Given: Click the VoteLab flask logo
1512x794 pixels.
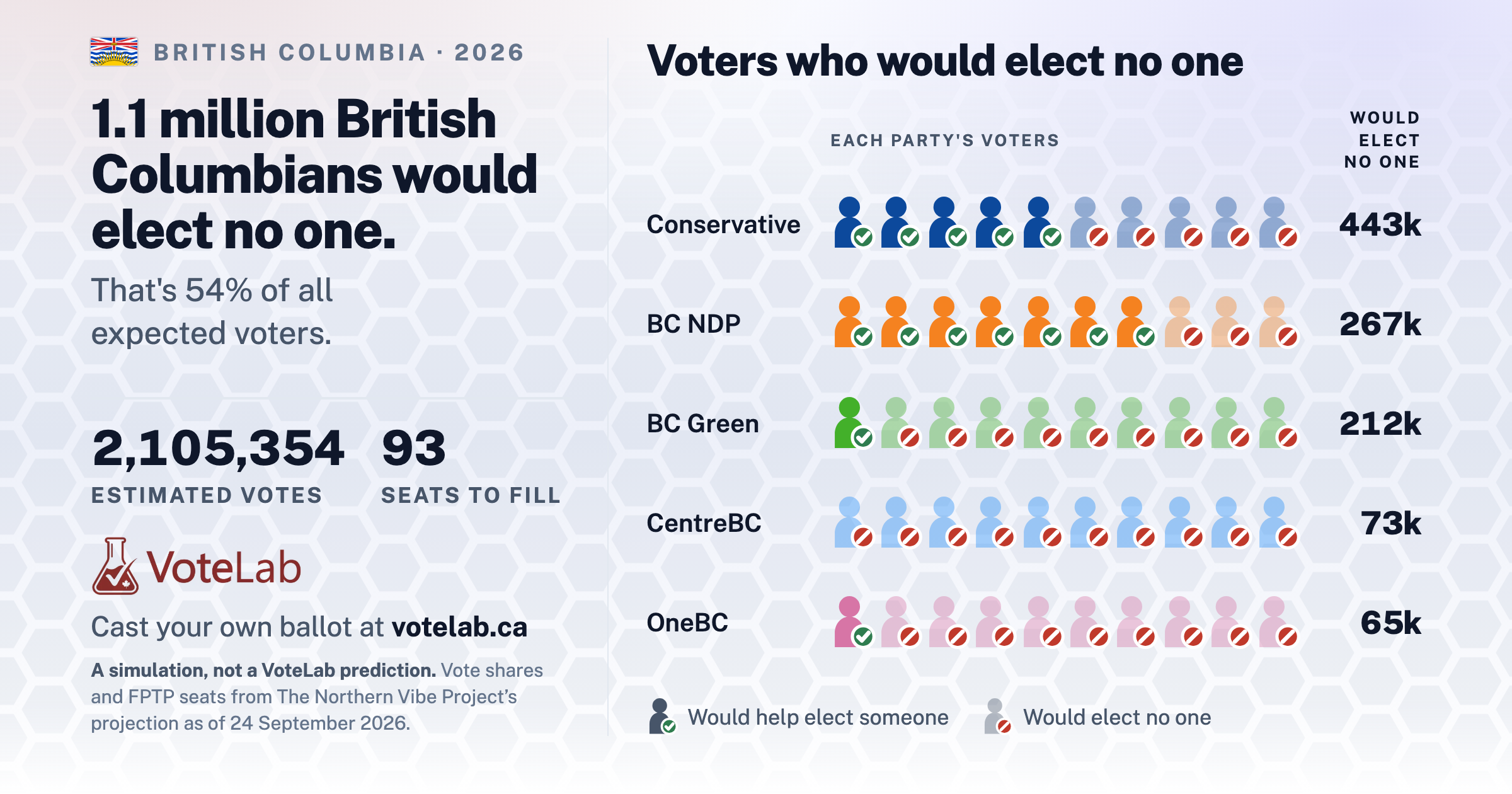Looking at the screenshot, I should pyautogui.click(x=115, y=566).
